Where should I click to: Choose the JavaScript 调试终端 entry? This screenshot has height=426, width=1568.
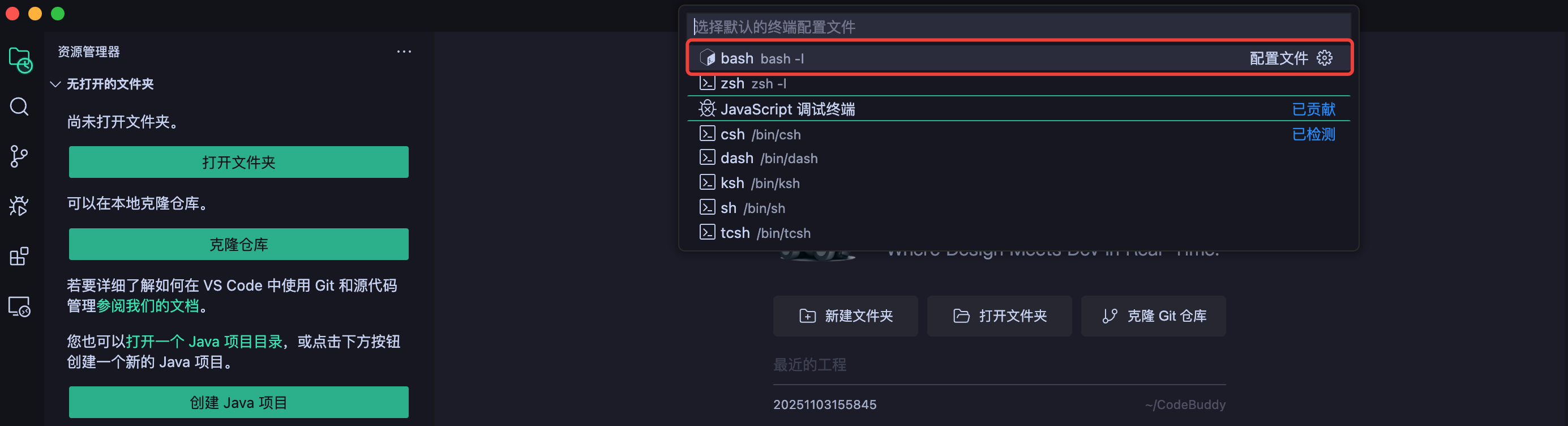point(789,109)
